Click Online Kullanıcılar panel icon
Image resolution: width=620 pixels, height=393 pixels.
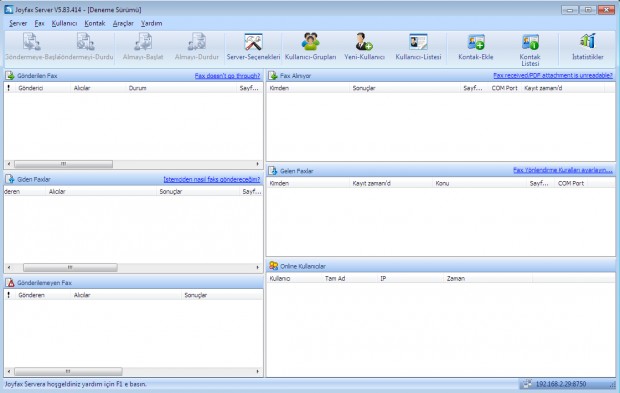point(273,266)
